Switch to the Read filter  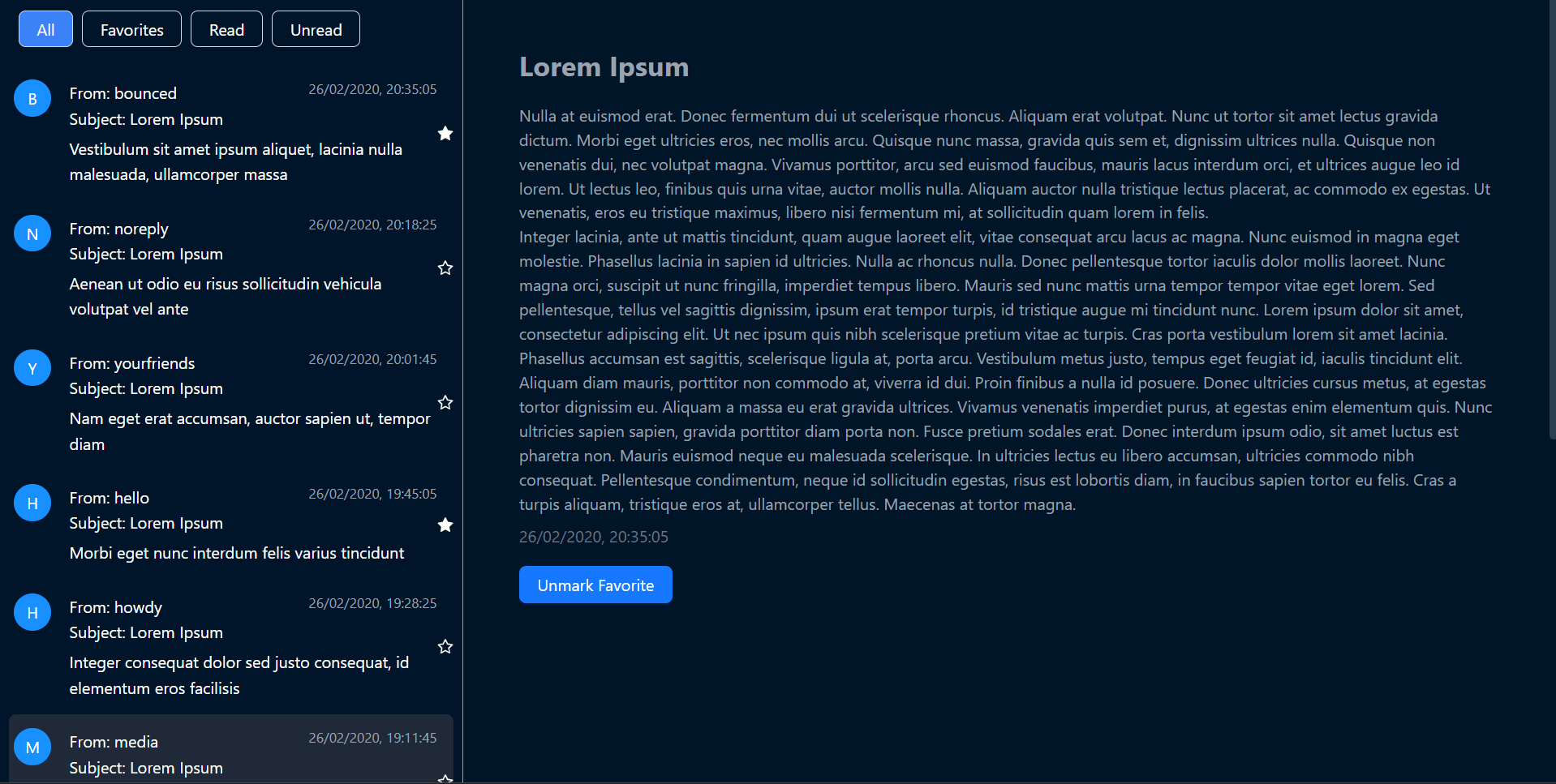click(226, 29)
